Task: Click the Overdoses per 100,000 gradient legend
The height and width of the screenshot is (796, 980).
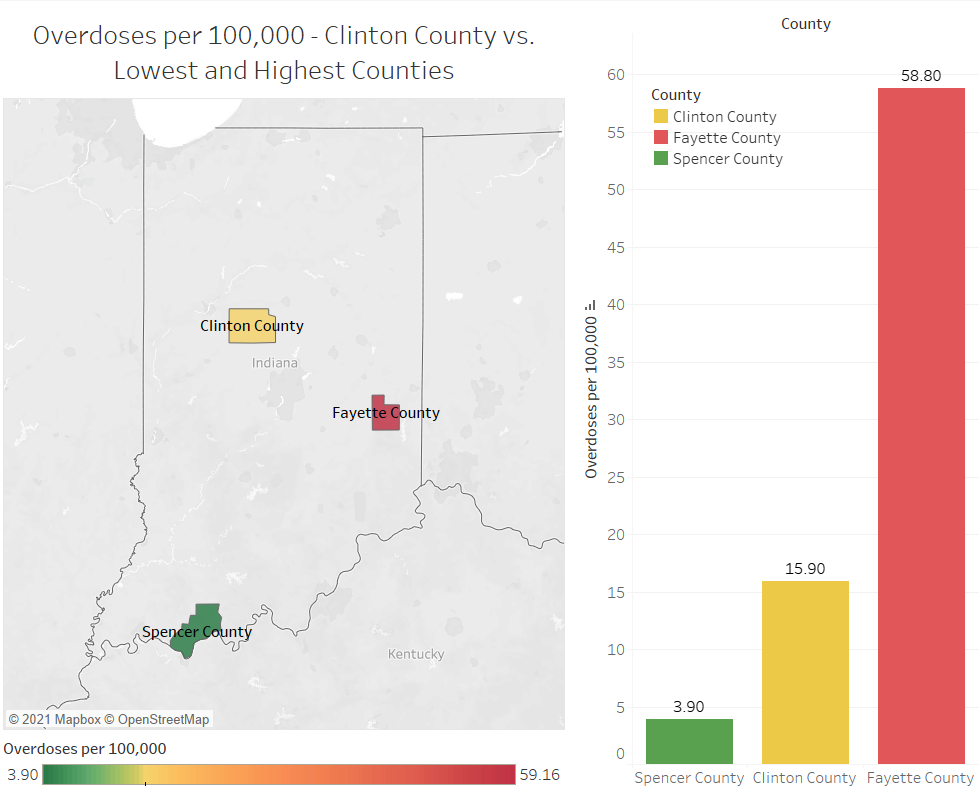Action: (279, 775)
